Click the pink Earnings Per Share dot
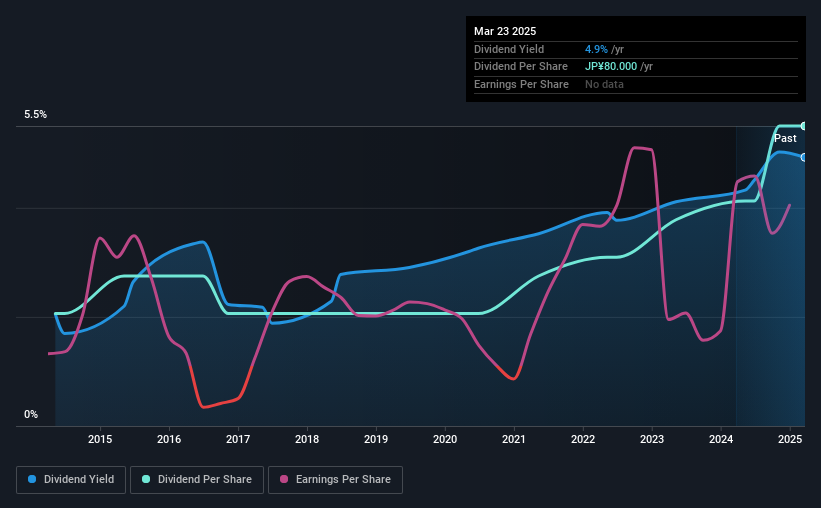This screenshot has width=821, height=508. pos(284,479)
